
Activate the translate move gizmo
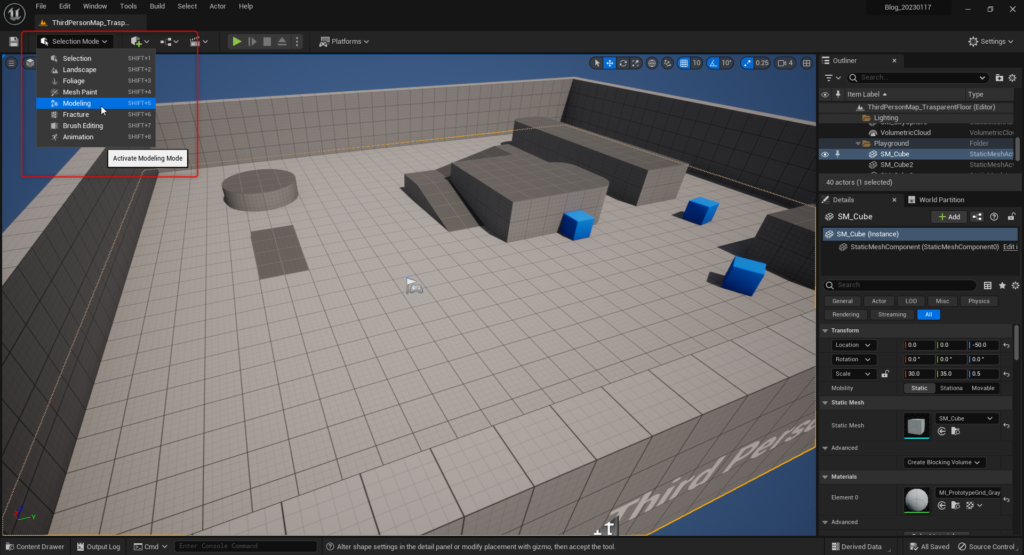tap(609, 63)
